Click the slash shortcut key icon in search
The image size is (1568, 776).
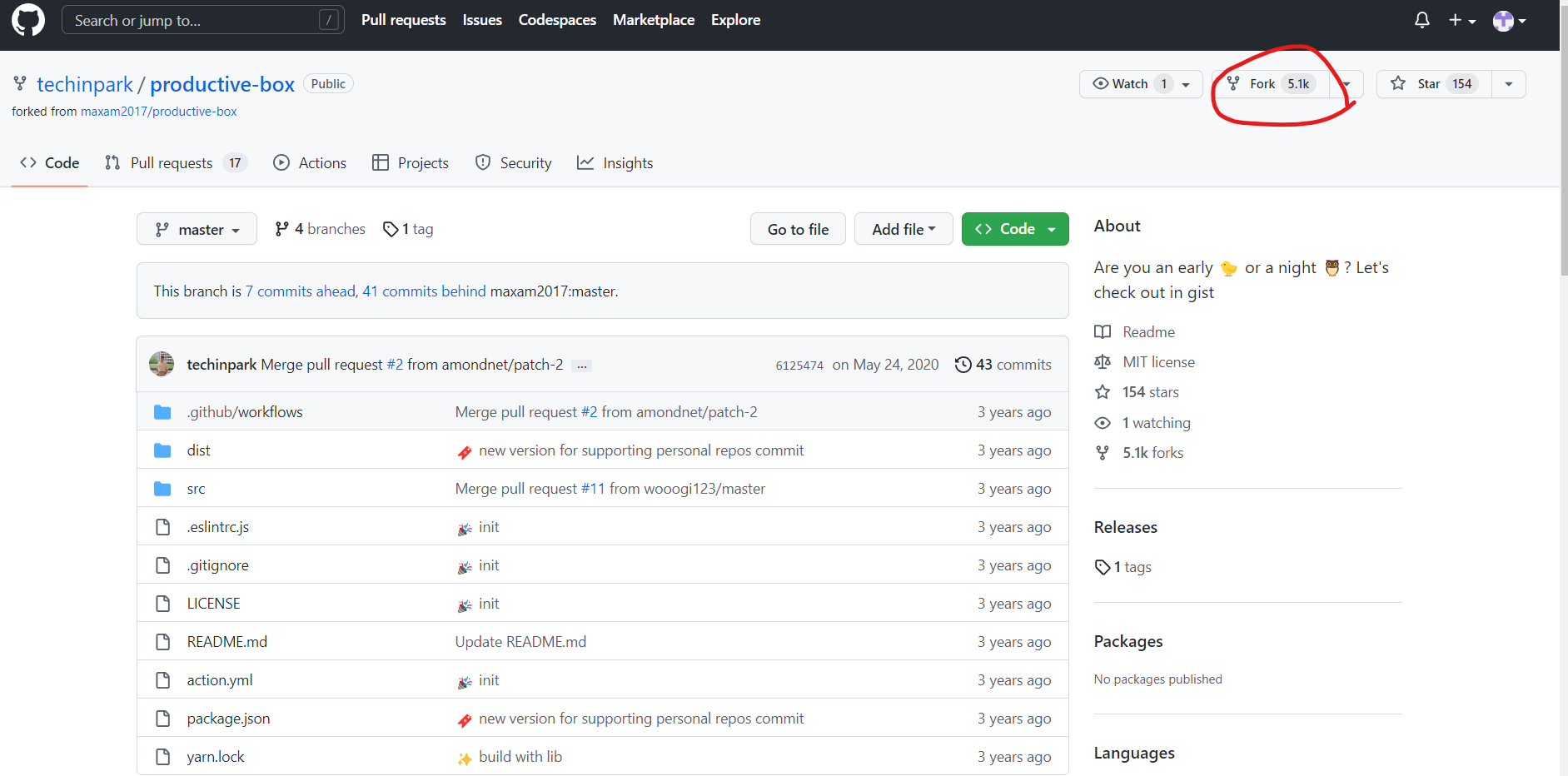[330, 20]
